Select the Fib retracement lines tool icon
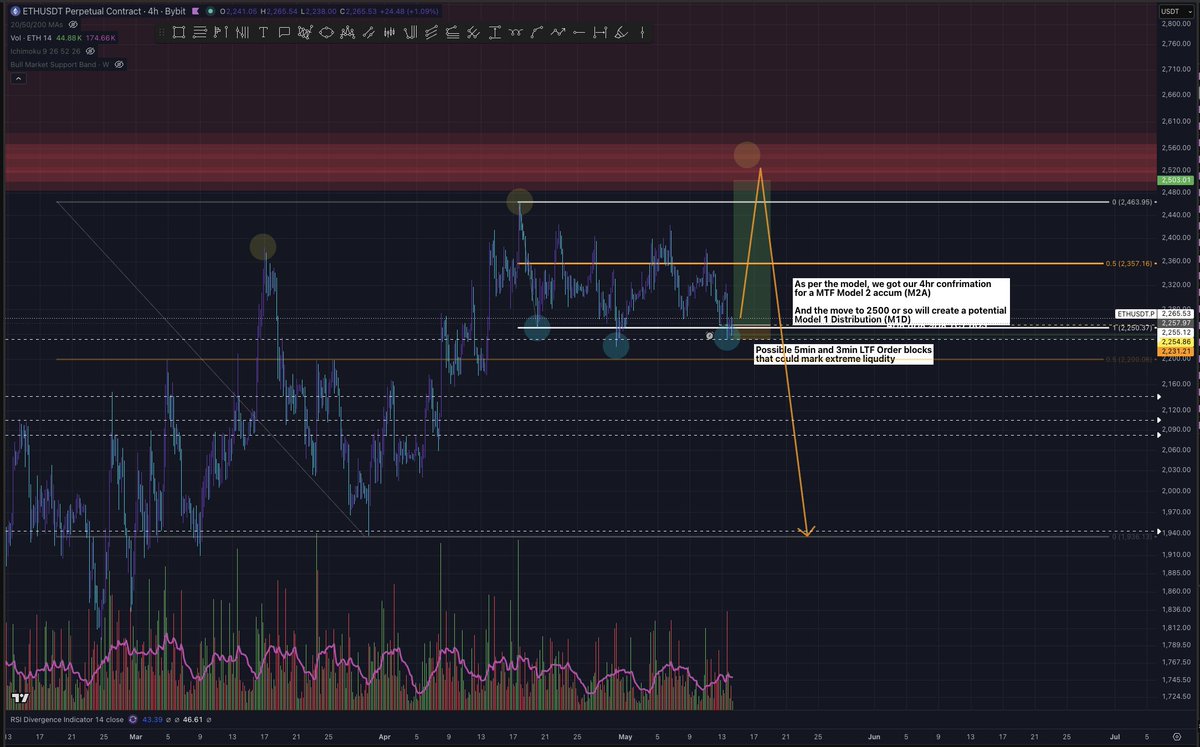Viewport: 1200px width, 747px height. point(452,32)
